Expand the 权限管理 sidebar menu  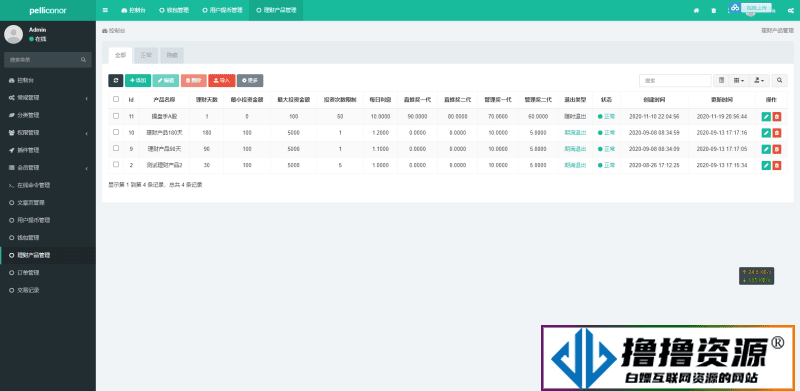point(47,133)
